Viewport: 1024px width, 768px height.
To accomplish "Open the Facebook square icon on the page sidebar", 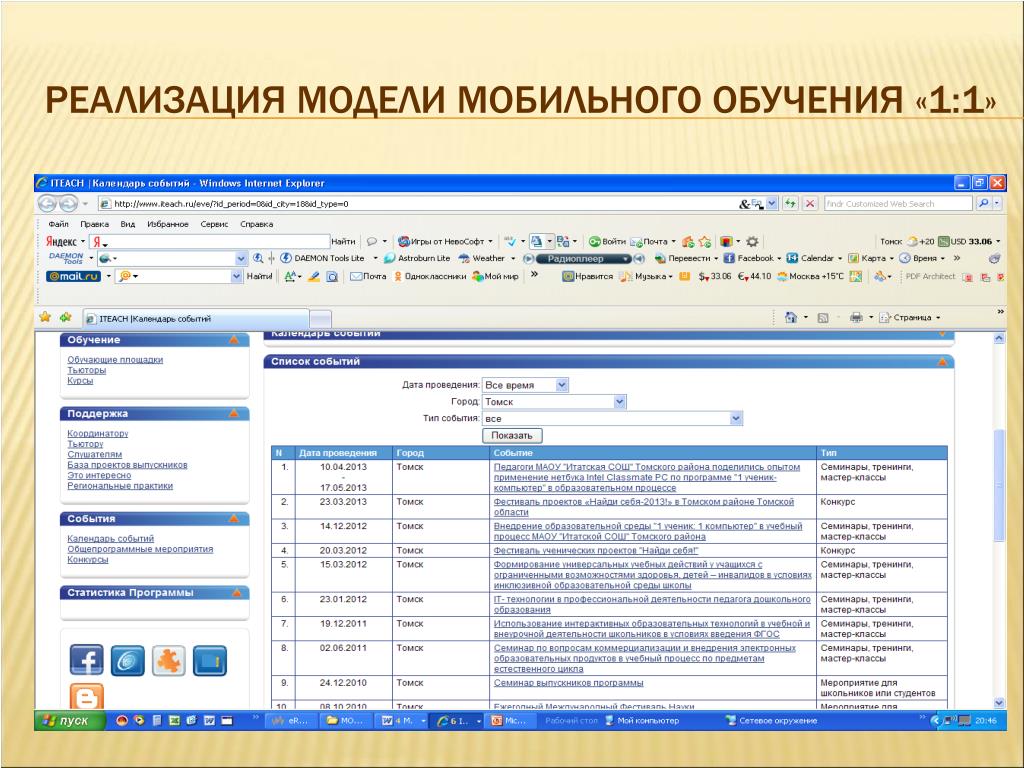I will [87, 660].
